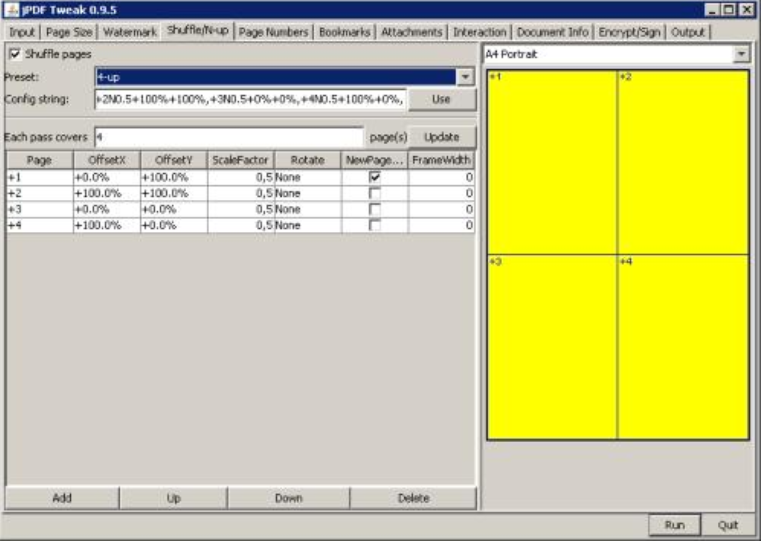Click the +4 preview quadrant
This screenshot has width=761, height=542.
tap(683, 347)
